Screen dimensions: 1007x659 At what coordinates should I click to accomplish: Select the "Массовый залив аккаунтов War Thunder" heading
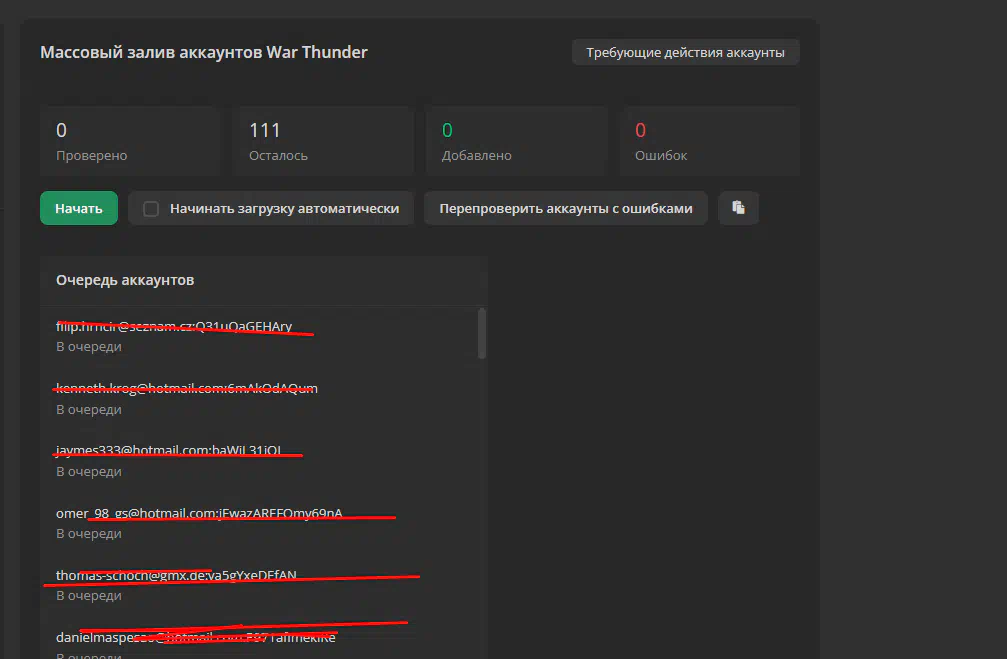pyautogui.click(x=204, y=52)
